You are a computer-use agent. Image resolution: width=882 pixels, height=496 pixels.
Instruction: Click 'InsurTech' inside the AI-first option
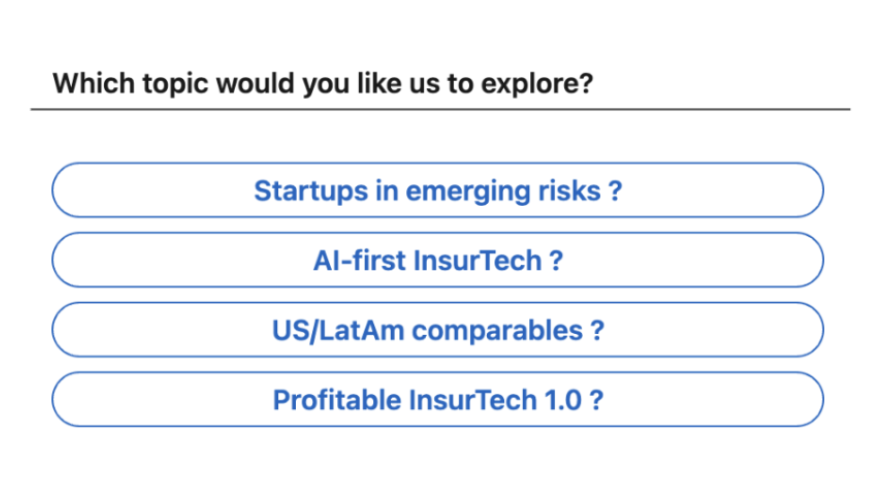click(x=478, y=260)
